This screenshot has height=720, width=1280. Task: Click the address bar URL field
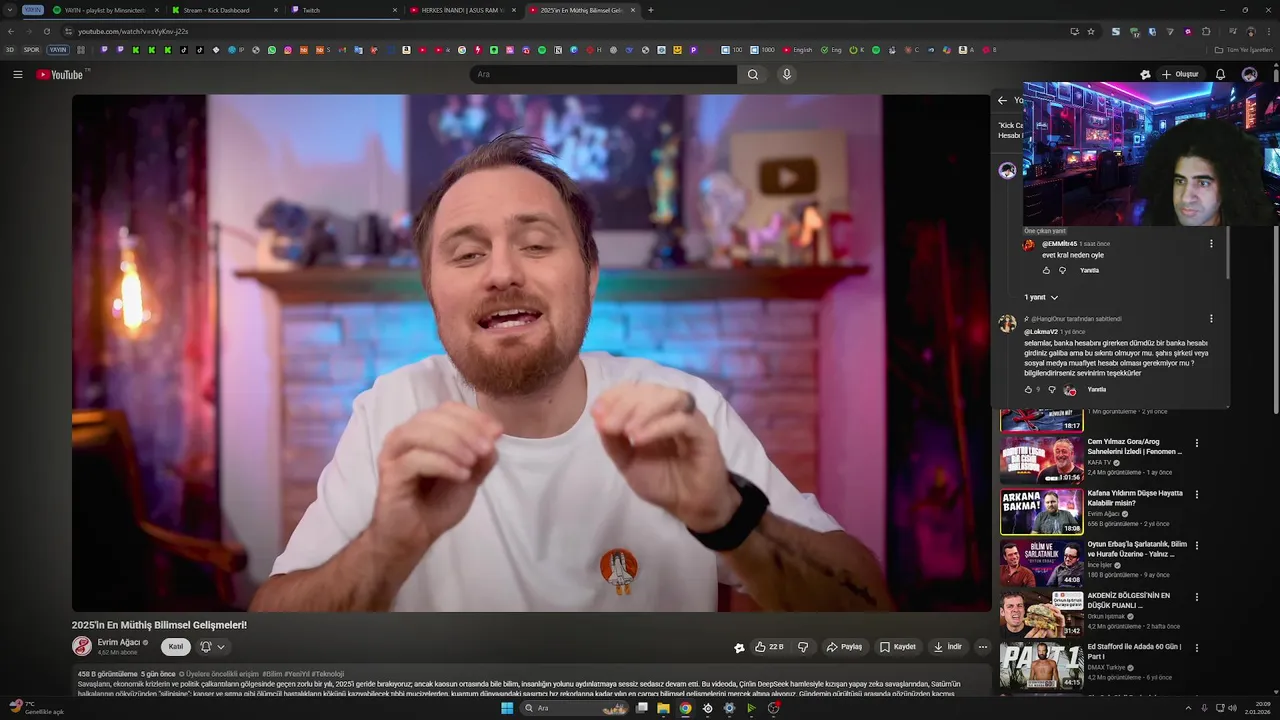click(560, 31)
